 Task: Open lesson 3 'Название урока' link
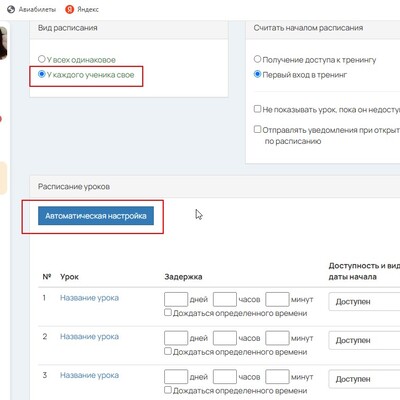click(89, 375)
